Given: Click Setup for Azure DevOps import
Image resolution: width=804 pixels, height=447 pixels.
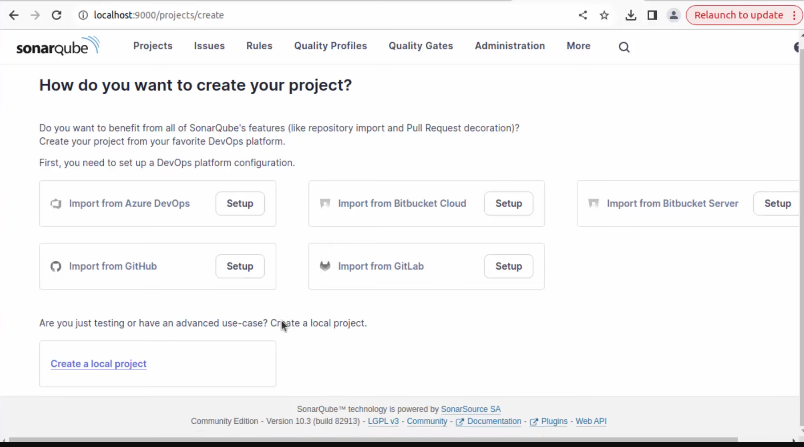Looking at the screenshot, I should [240, 203].
